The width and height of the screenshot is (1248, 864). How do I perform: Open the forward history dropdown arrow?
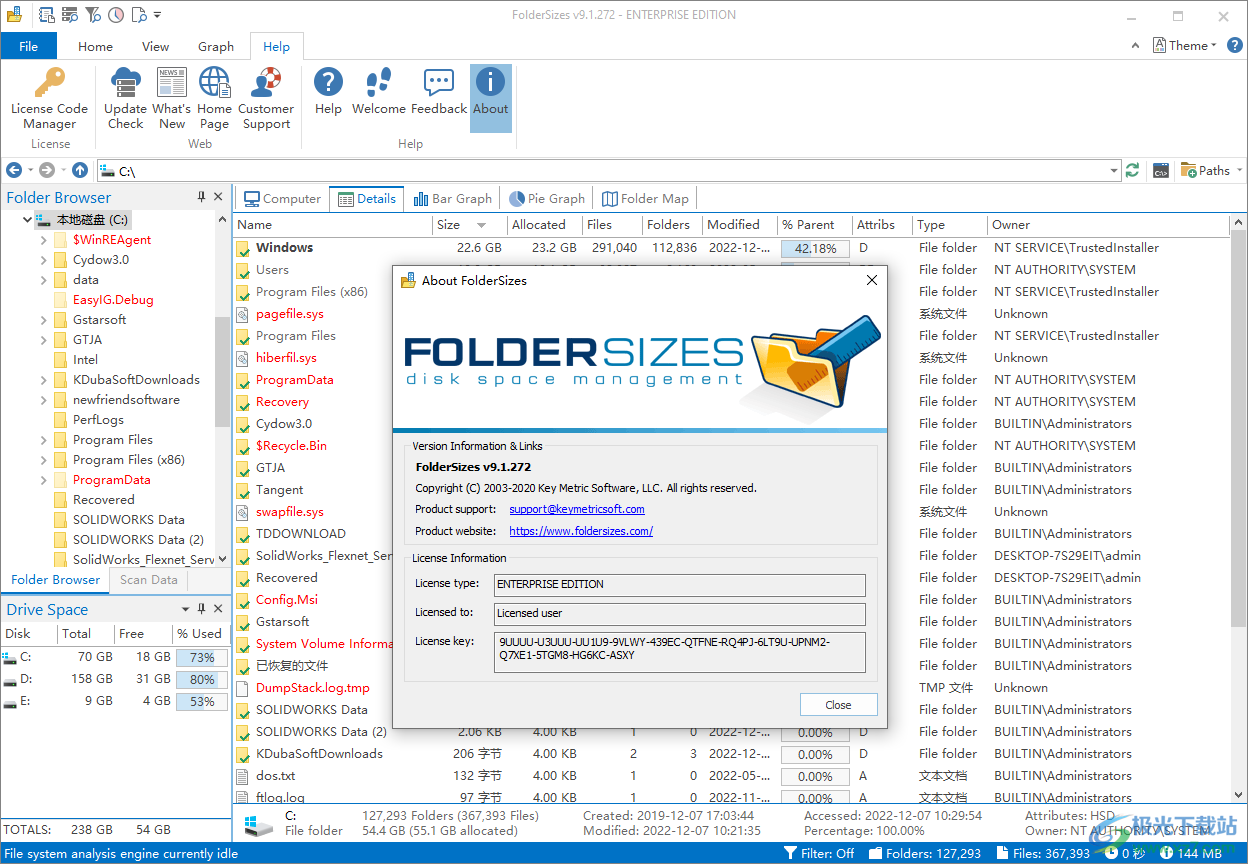62,171
